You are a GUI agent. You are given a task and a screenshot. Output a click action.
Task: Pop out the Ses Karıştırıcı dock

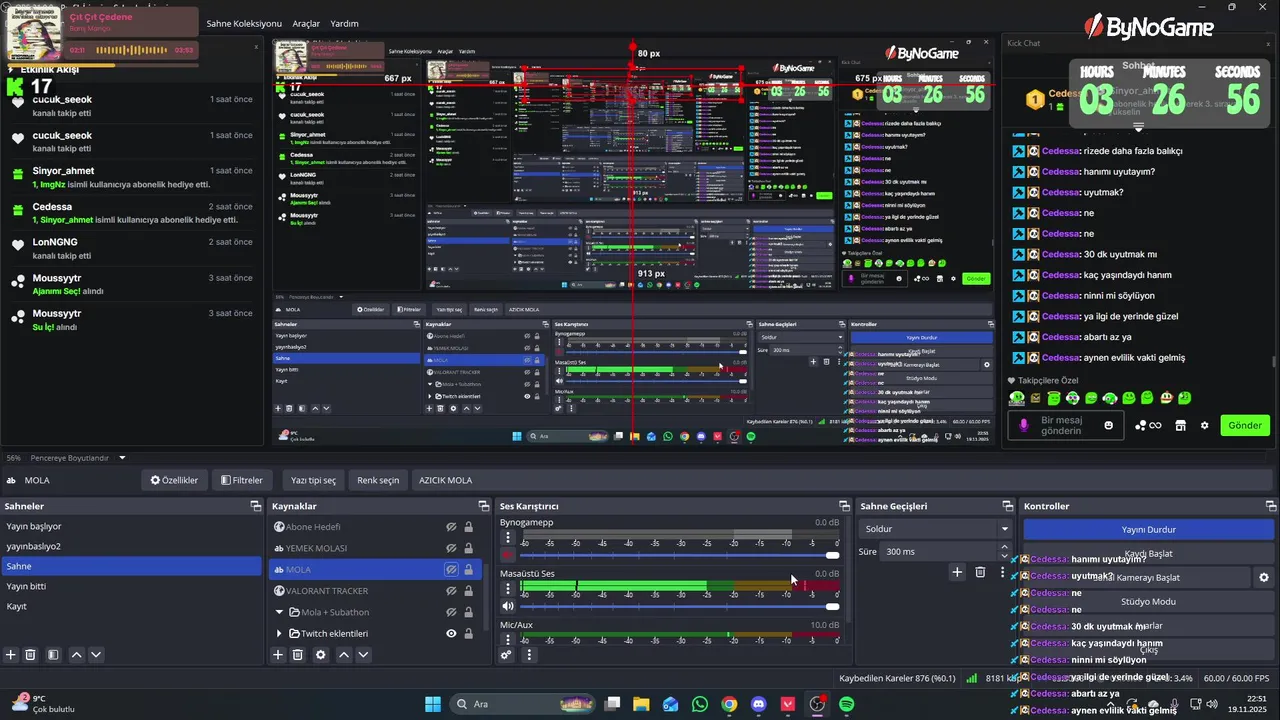tap(844, 506)
